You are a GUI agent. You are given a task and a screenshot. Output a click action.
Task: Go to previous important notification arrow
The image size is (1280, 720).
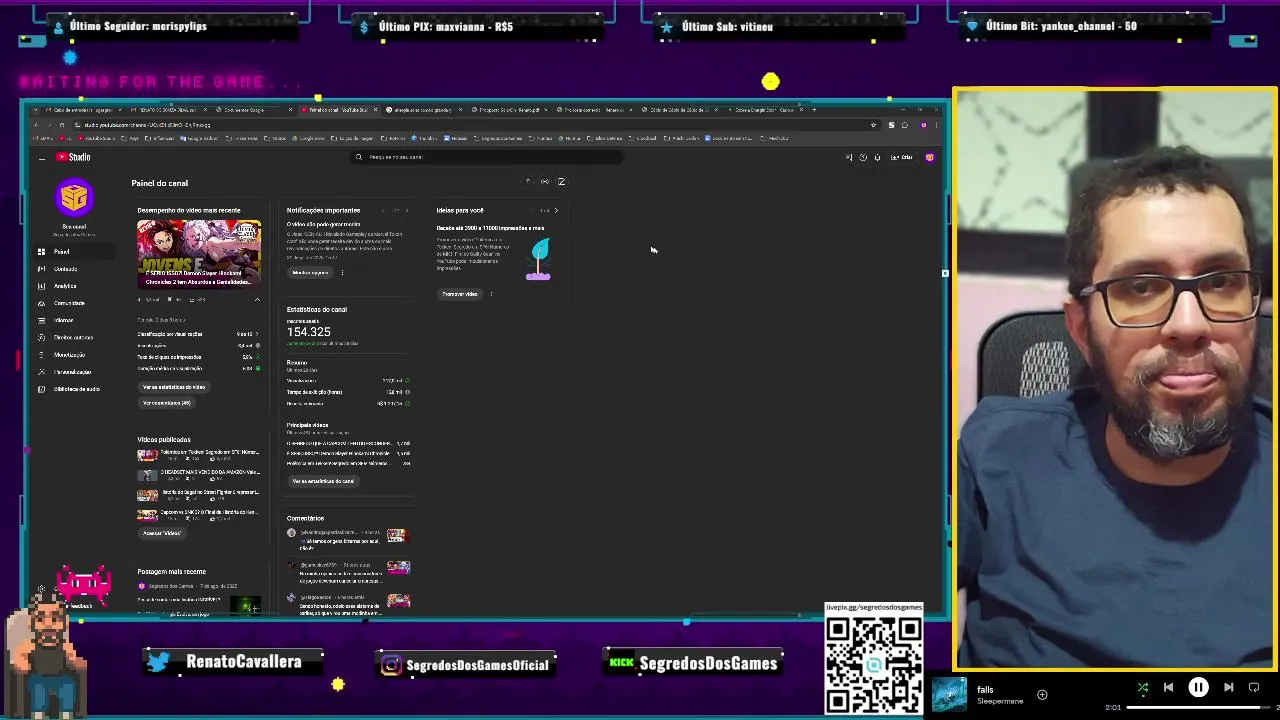383,211
